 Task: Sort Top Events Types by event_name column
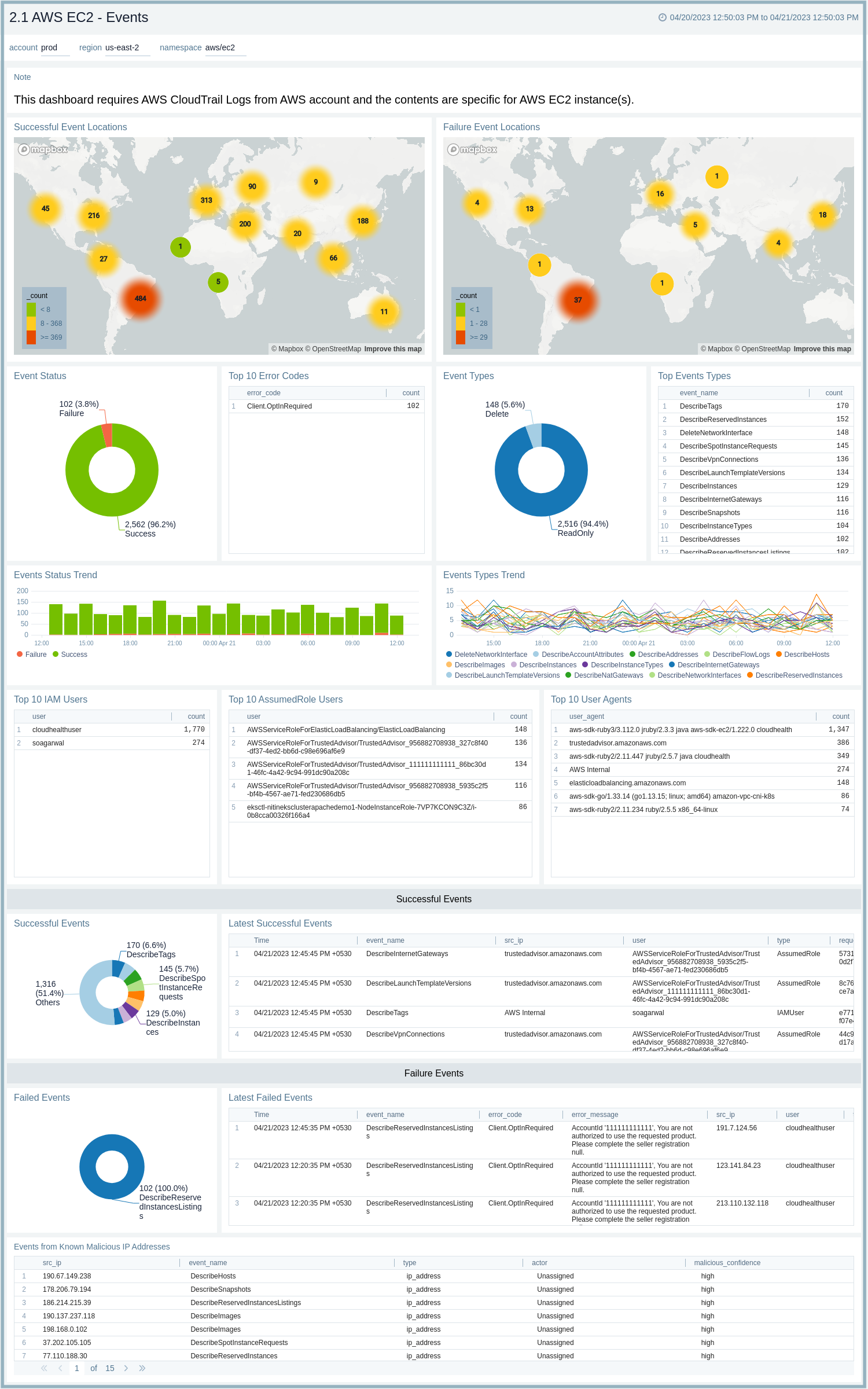[698, 393]
